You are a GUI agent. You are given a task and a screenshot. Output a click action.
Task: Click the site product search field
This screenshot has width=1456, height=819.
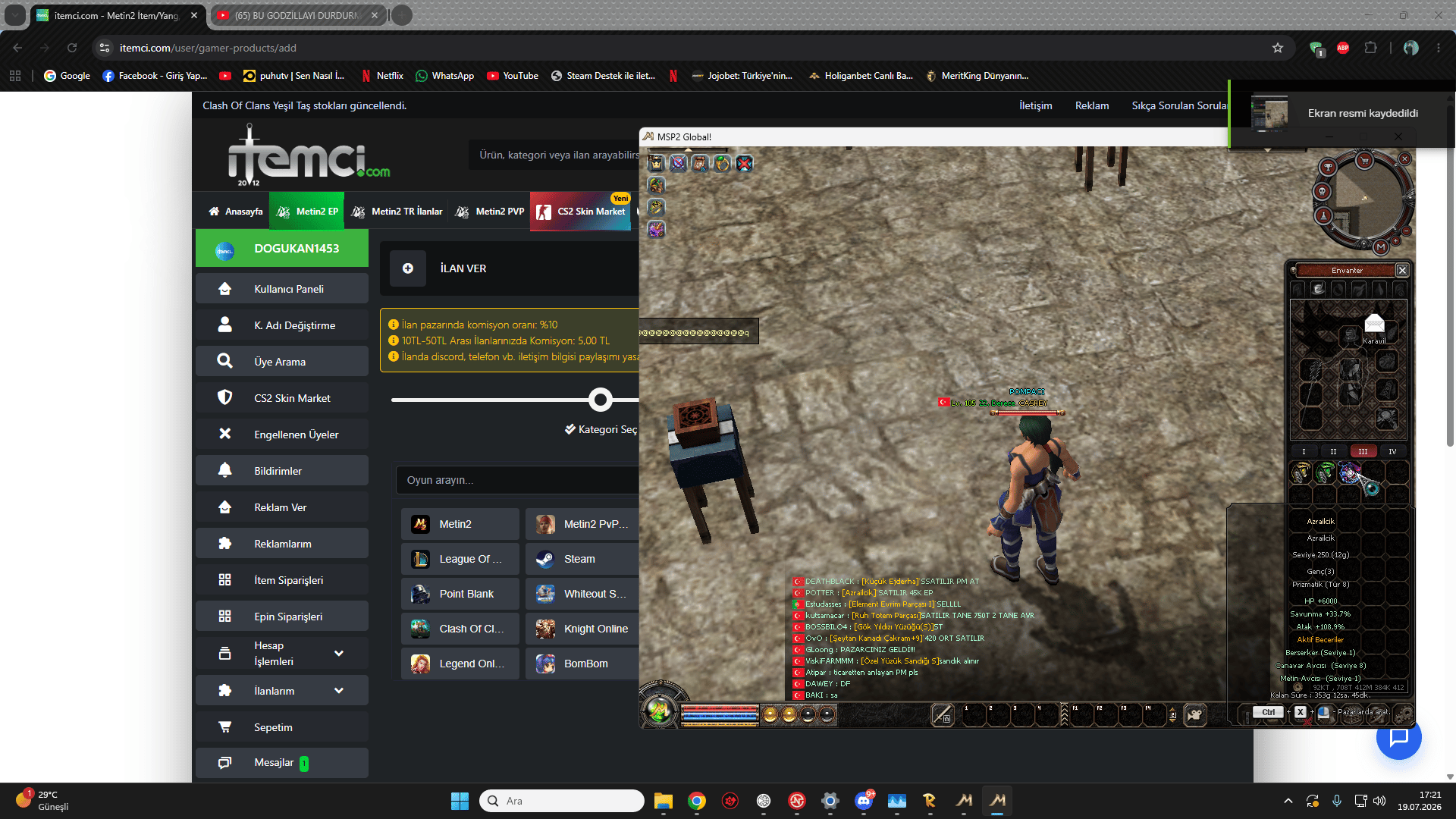point(554,155)
